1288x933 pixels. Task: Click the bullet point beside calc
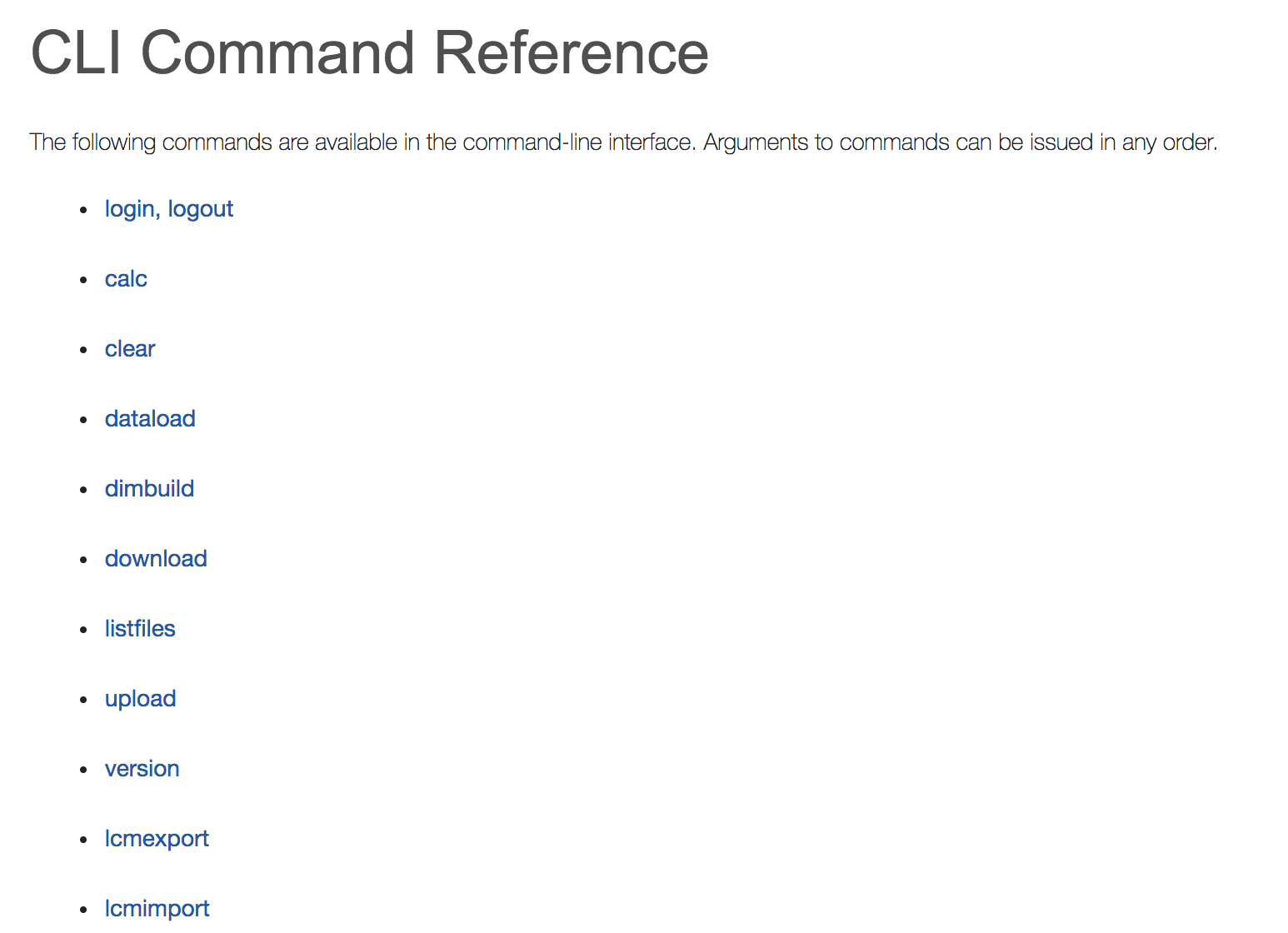(x=83, y=280)
